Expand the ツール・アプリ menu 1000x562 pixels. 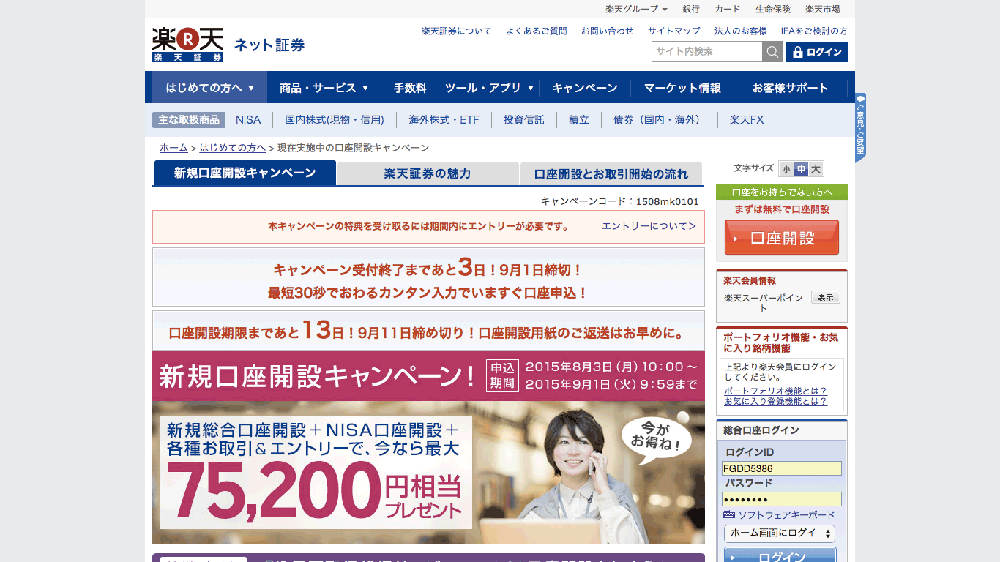(489, 87)
